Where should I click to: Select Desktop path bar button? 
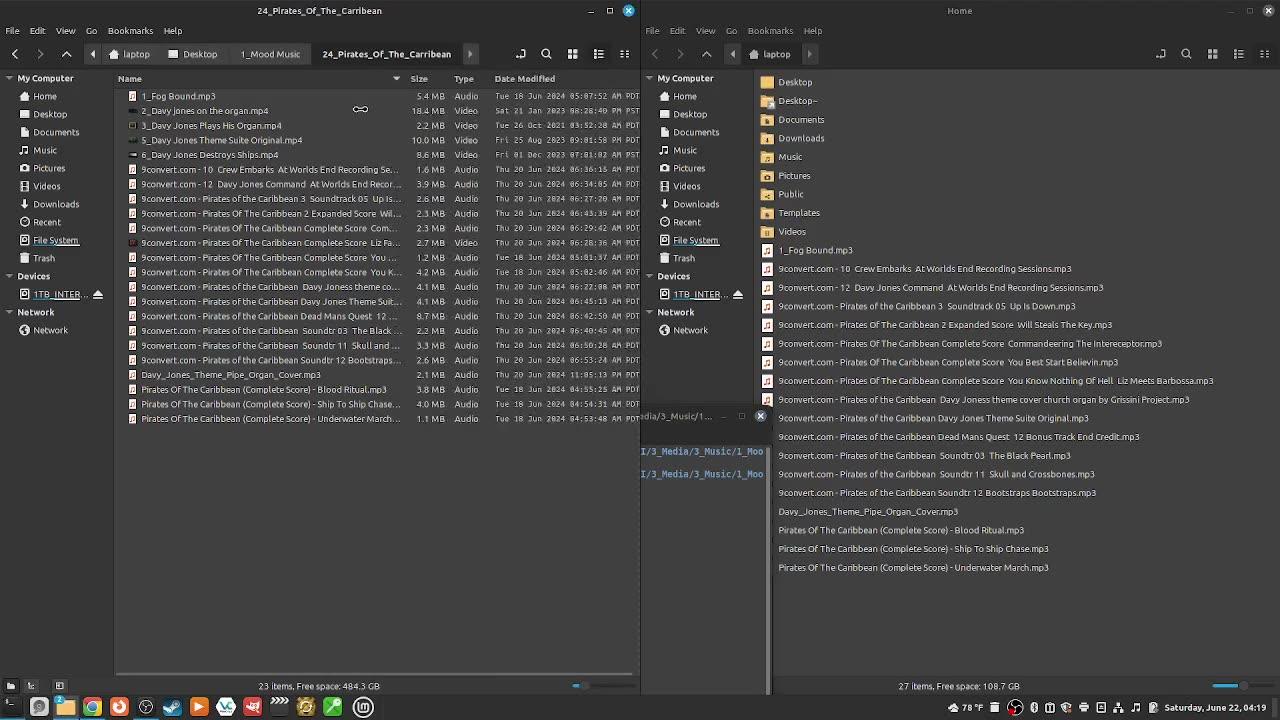[193, 54]
